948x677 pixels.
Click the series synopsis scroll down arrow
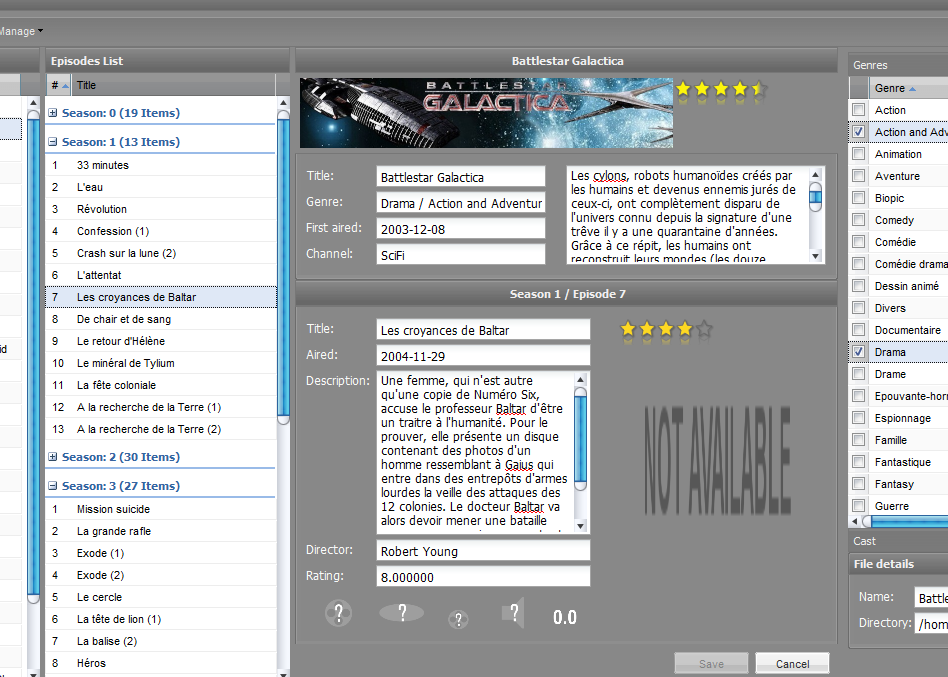[x=816, y=256]
